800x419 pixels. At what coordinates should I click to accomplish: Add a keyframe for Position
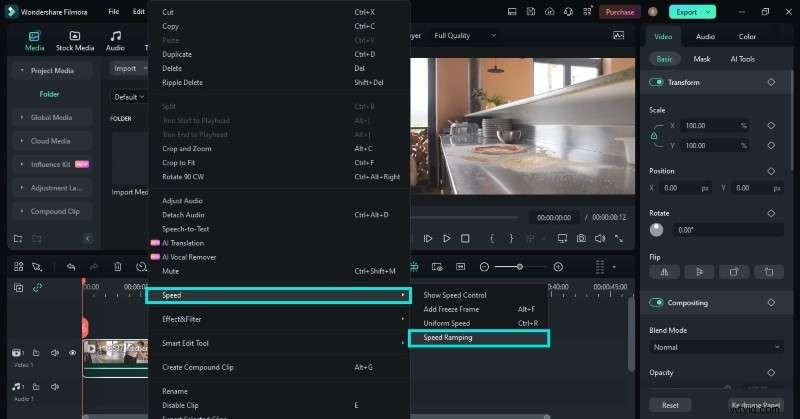pyautogui.click(x=771, y=171)
